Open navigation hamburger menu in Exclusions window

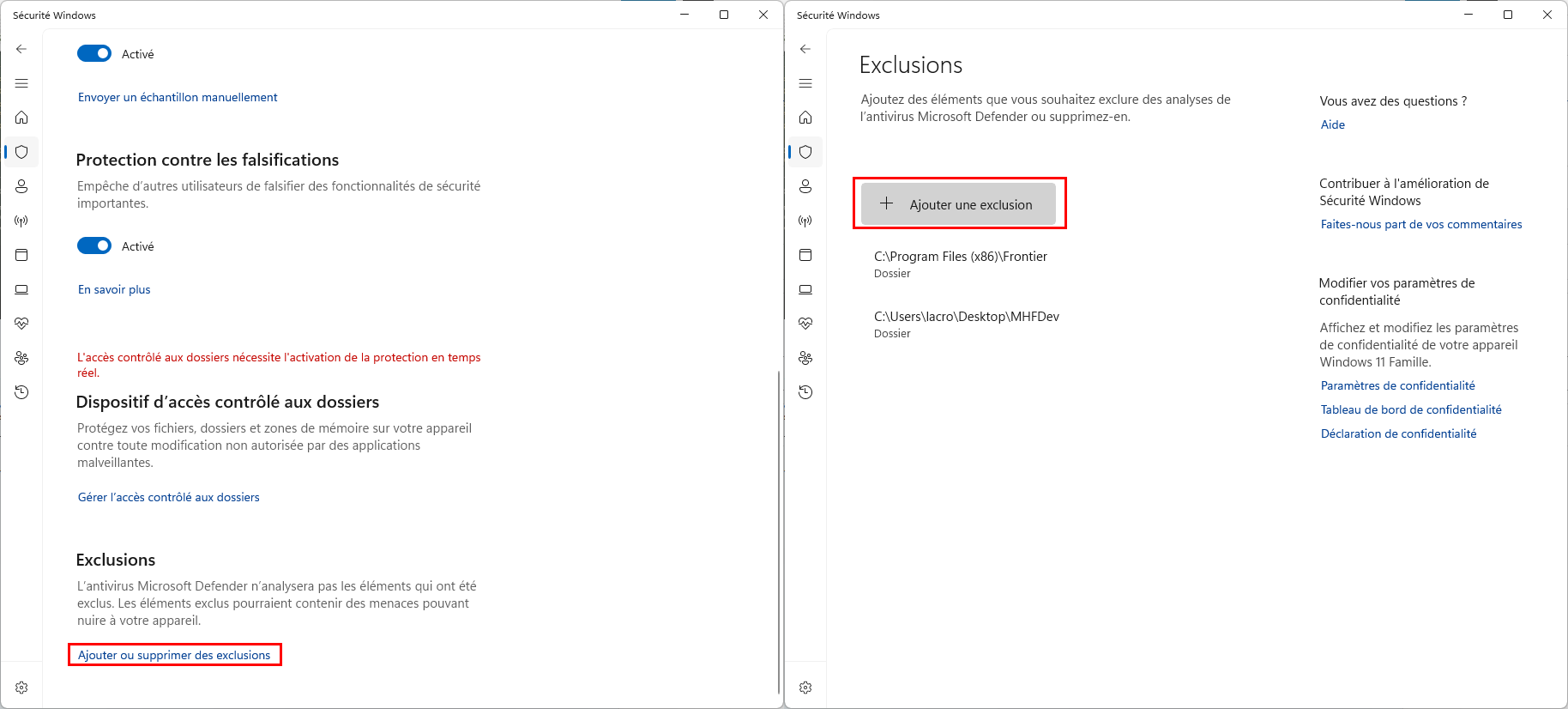click(805, 83)
